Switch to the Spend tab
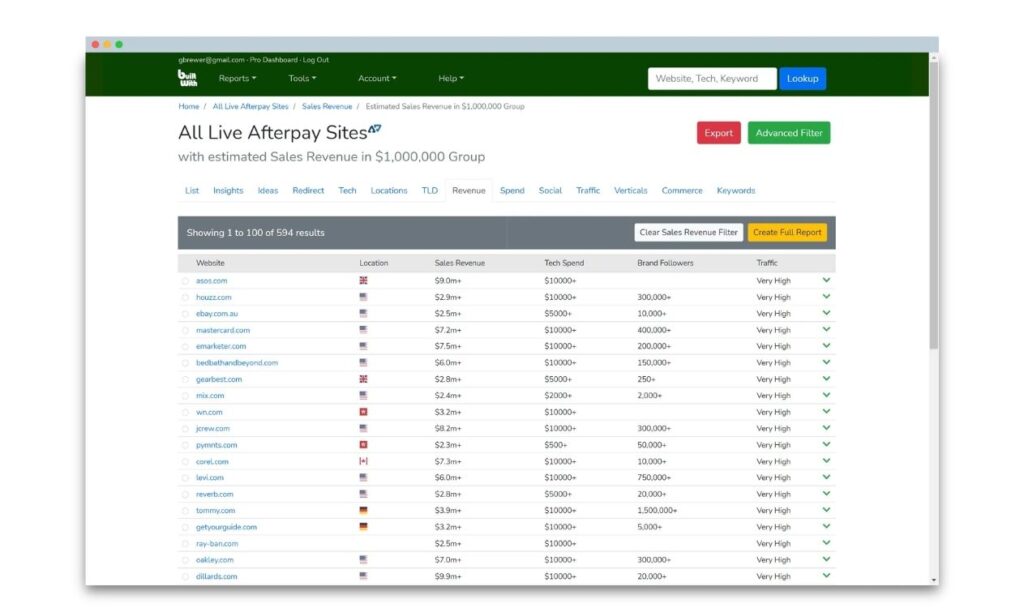 pyautogui.click(x=512, y=191)
